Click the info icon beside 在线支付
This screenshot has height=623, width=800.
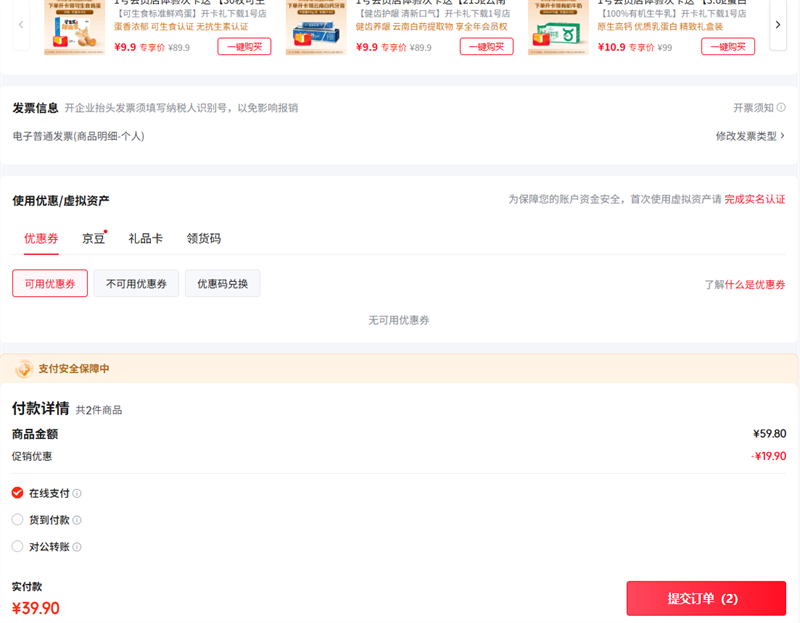coord(77,493)
